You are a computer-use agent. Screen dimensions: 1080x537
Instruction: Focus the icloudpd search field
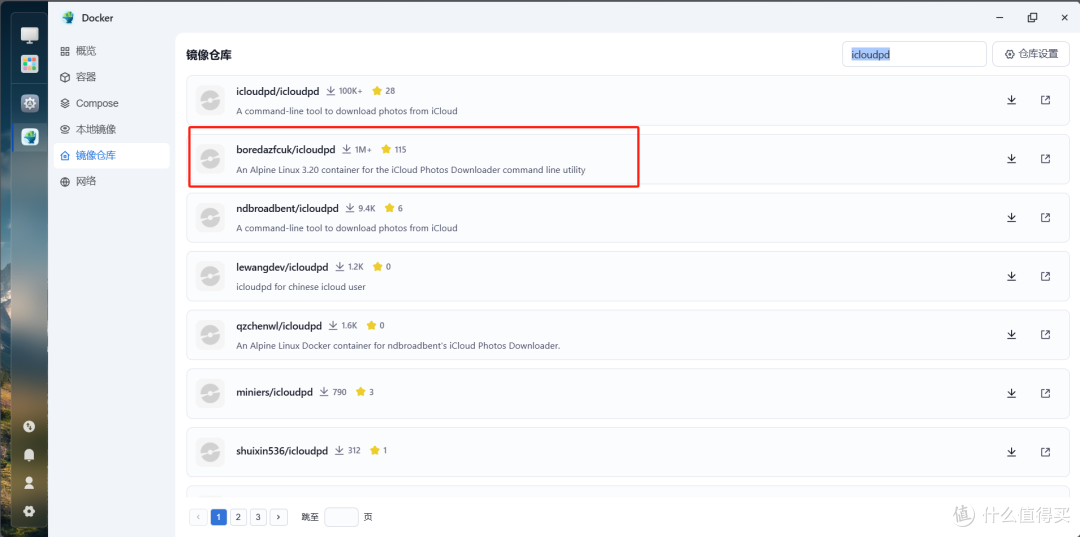pyautogui.click(x=914, y=54)
